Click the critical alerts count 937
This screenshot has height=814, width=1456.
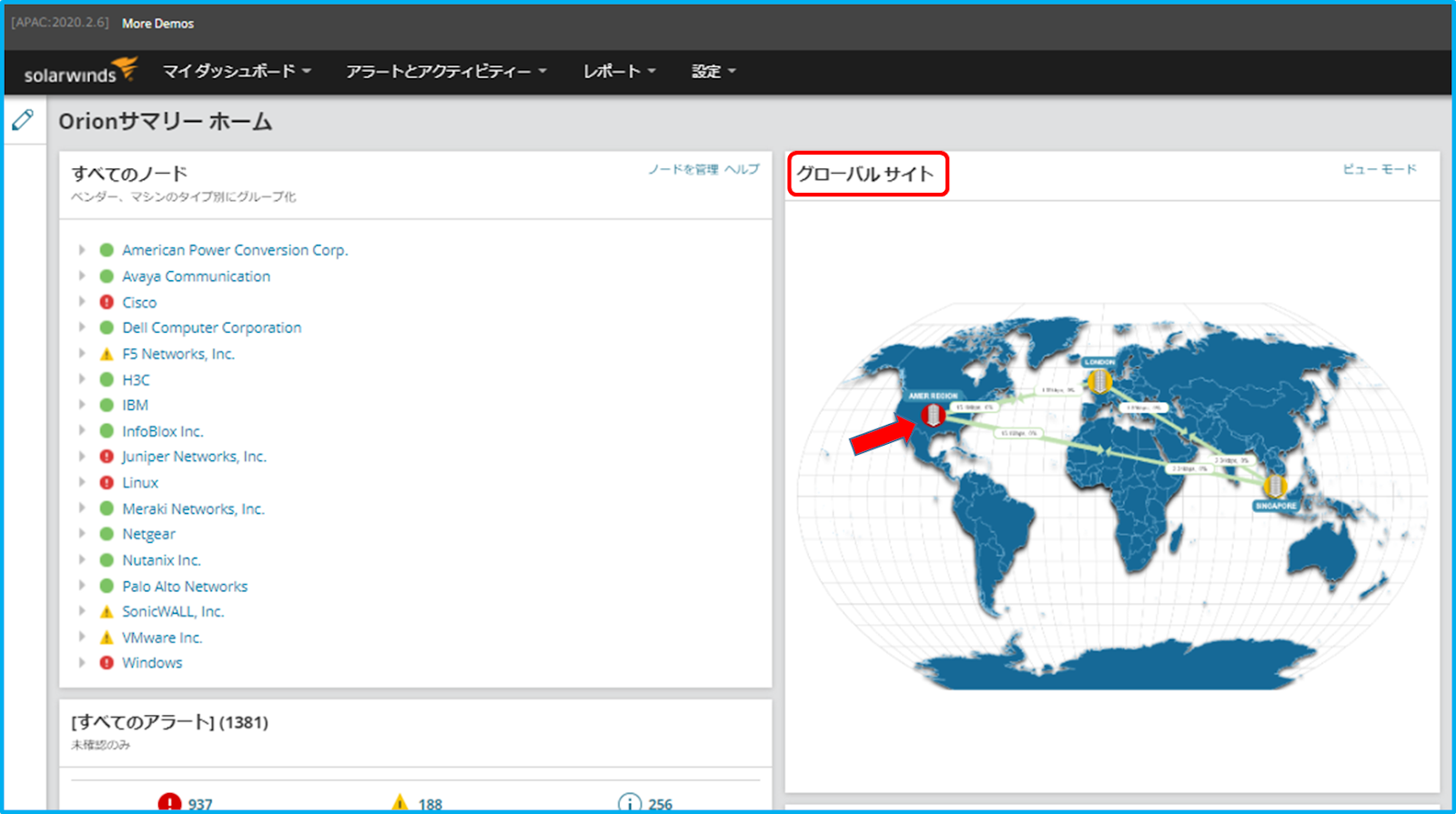200,804
